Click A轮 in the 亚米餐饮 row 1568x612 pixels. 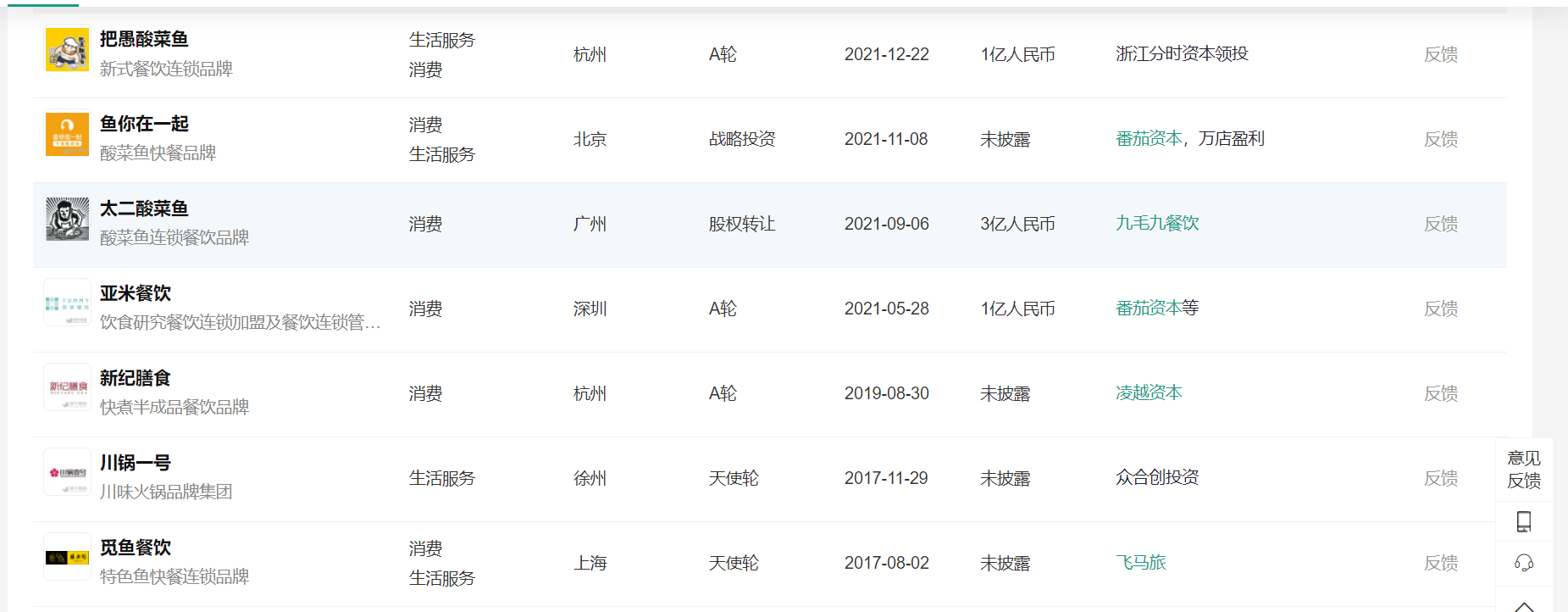[723, 309]
